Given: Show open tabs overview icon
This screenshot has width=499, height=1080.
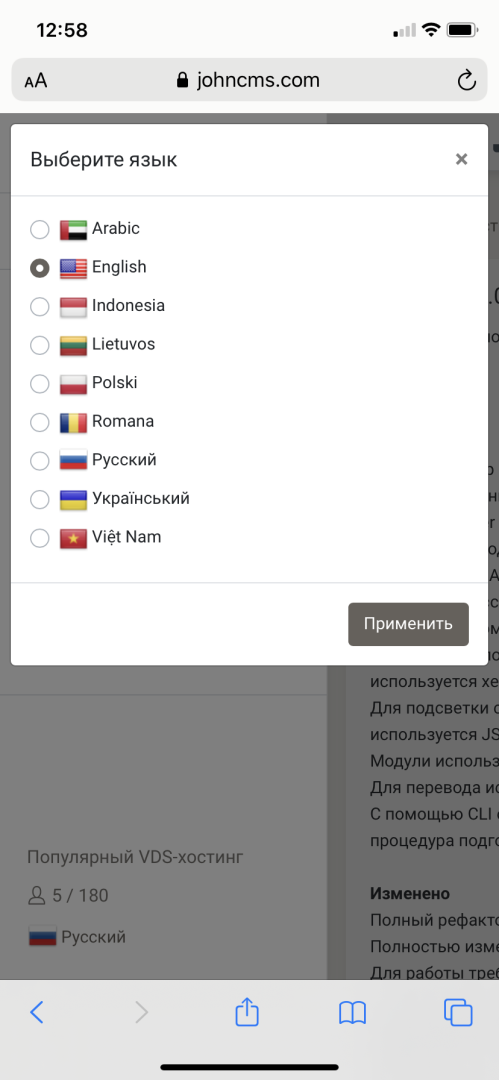Looking at the screenshot, I should click(458, 1012).
